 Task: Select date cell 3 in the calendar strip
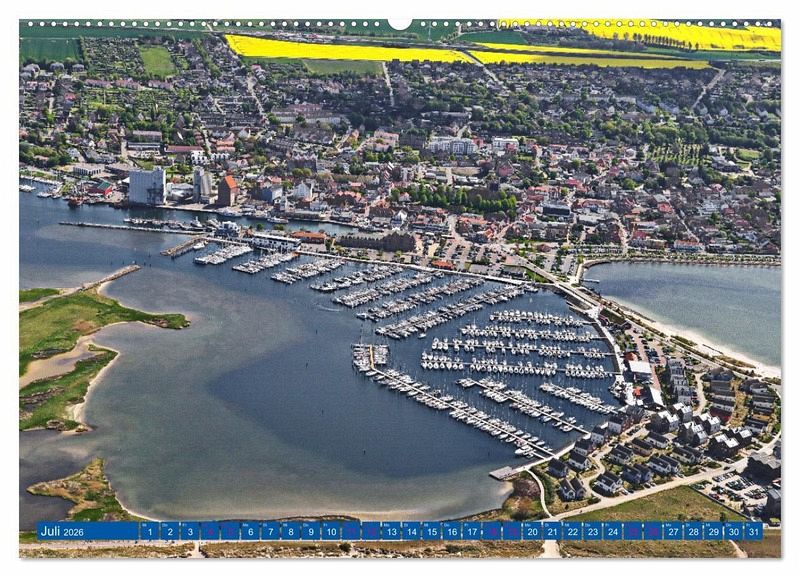pyautogui.click(x=190, y=531)
